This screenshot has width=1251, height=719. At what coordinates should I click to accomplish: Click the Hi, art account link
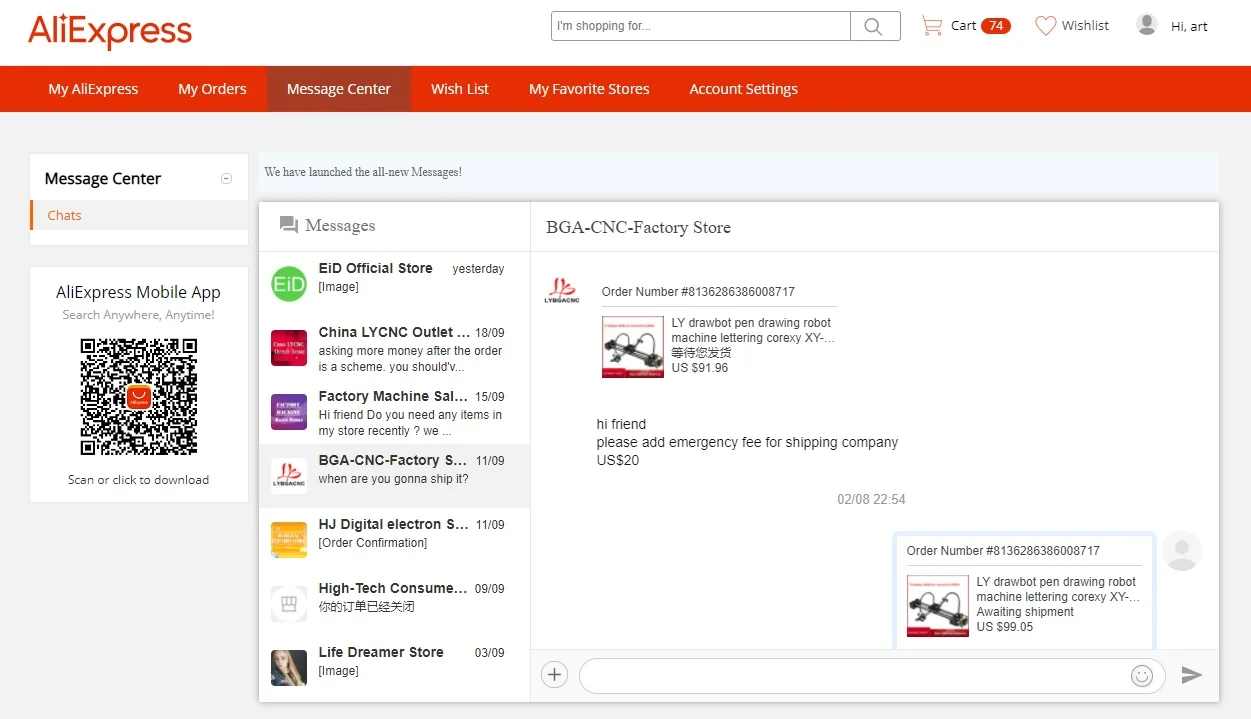click(1189, 27)
